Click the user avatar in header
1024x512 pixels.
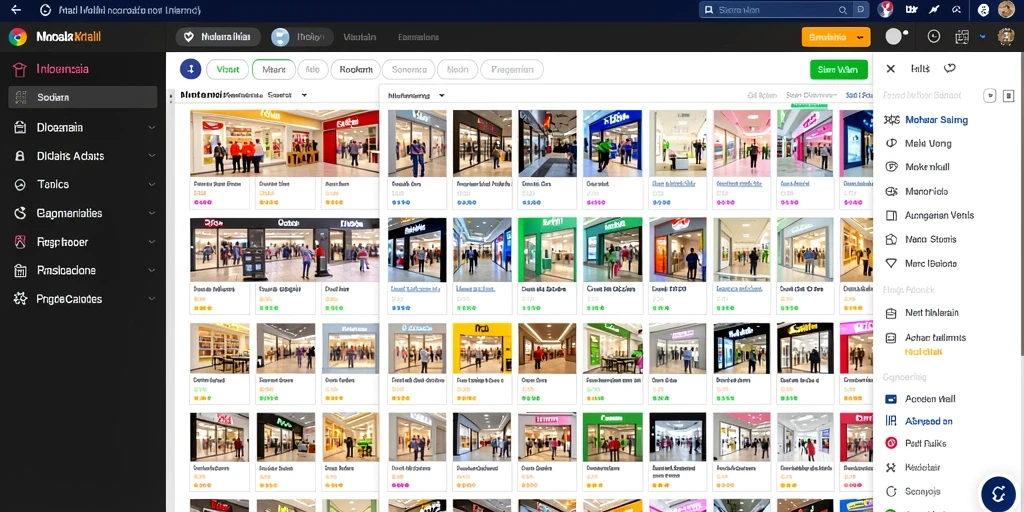[x=1006, y=37]
